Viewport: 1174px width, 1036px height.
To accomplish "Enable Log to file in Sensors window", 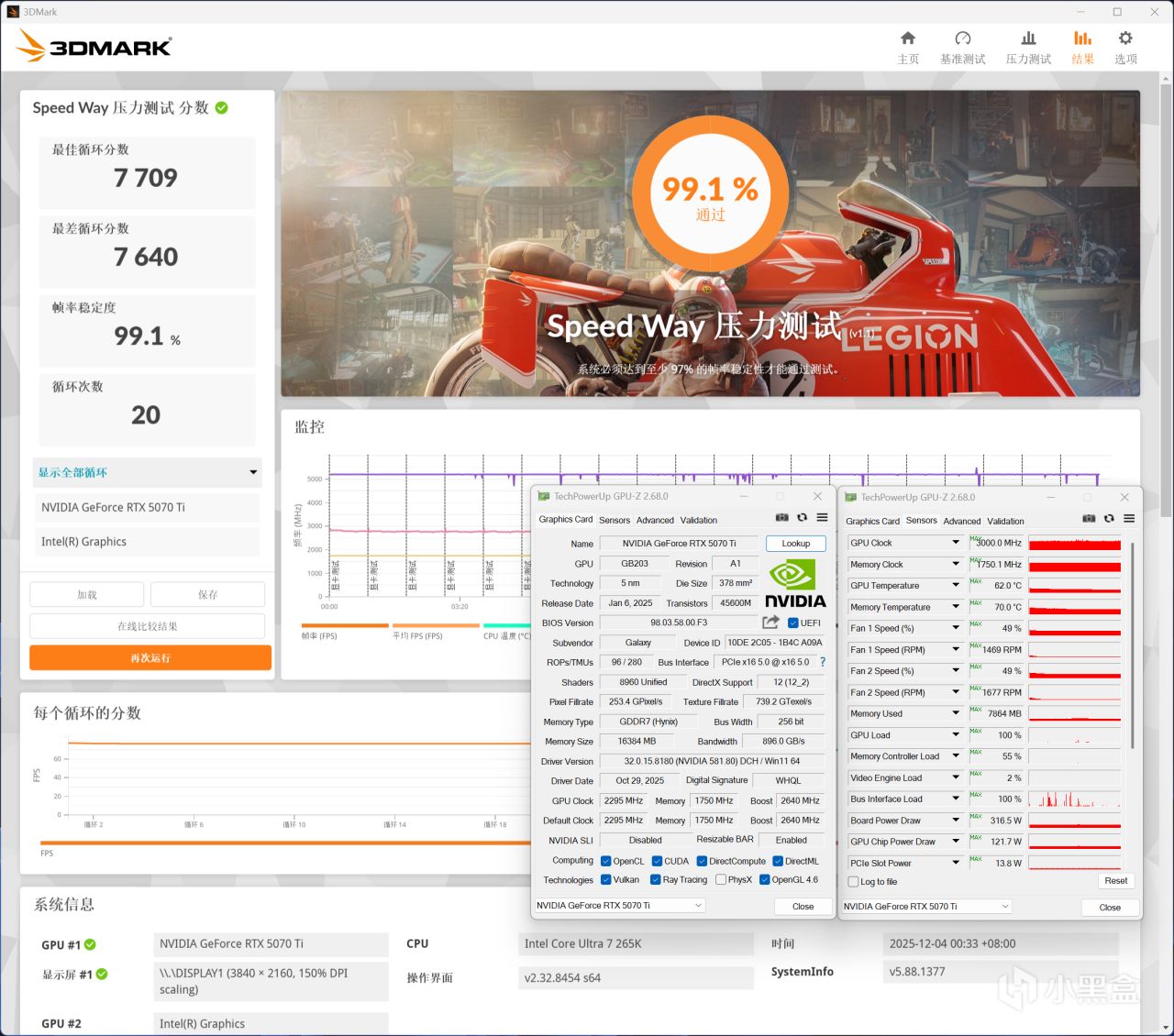I will 854,882.
